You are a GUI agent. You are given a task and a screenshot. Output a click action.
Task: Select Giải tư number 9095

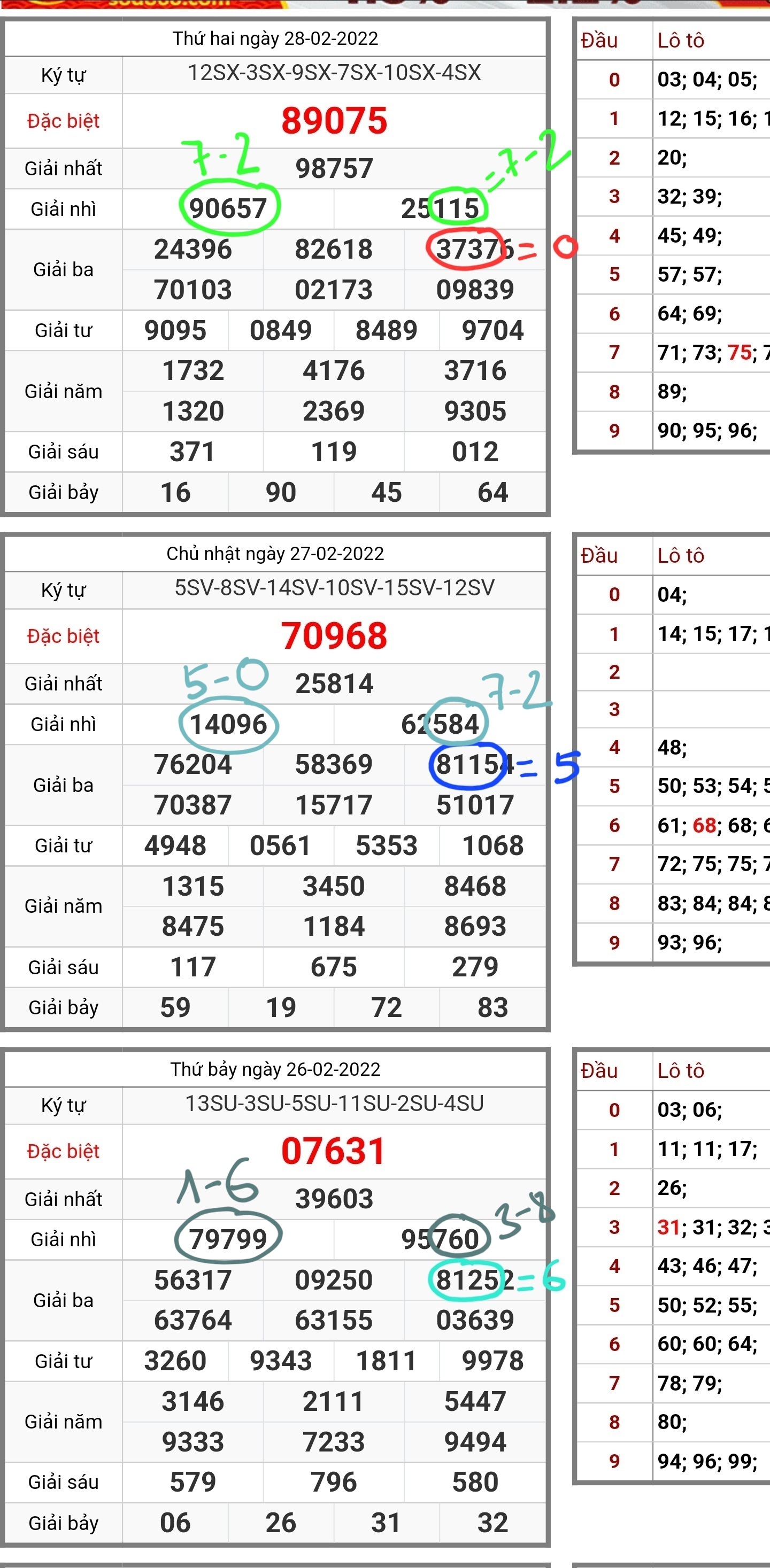pos(175,330)
